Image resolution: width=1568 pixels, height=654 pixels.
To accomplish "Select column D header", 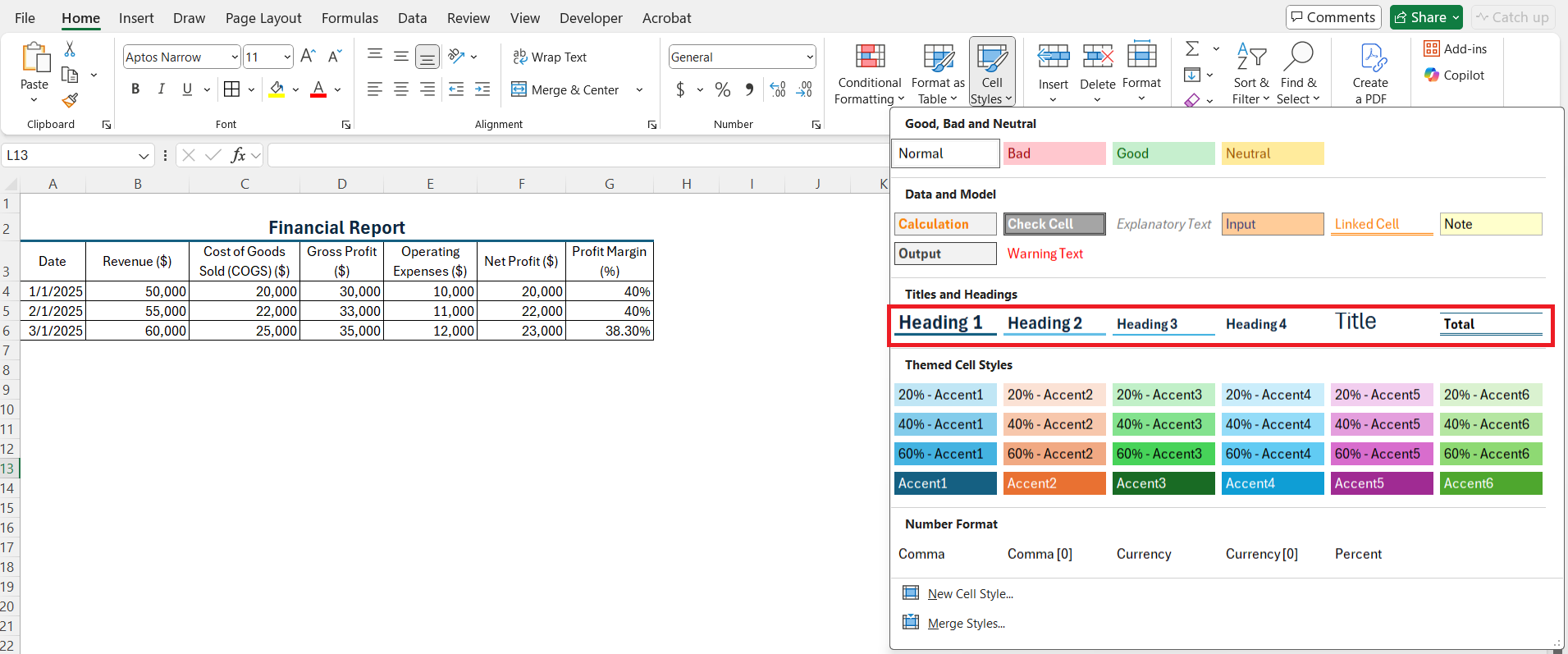I will [x=341, y=184].
